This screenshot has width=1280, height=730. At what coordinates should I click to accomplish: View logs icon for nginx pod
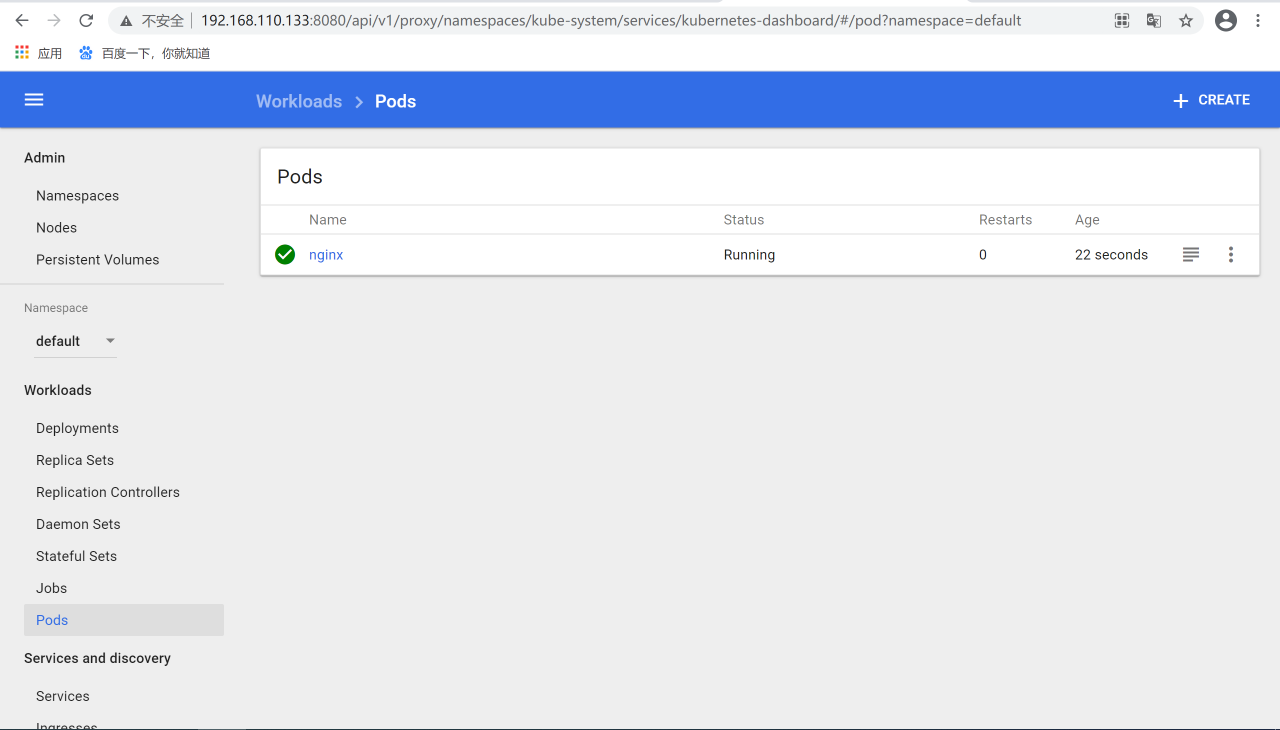click(1190, 255)
